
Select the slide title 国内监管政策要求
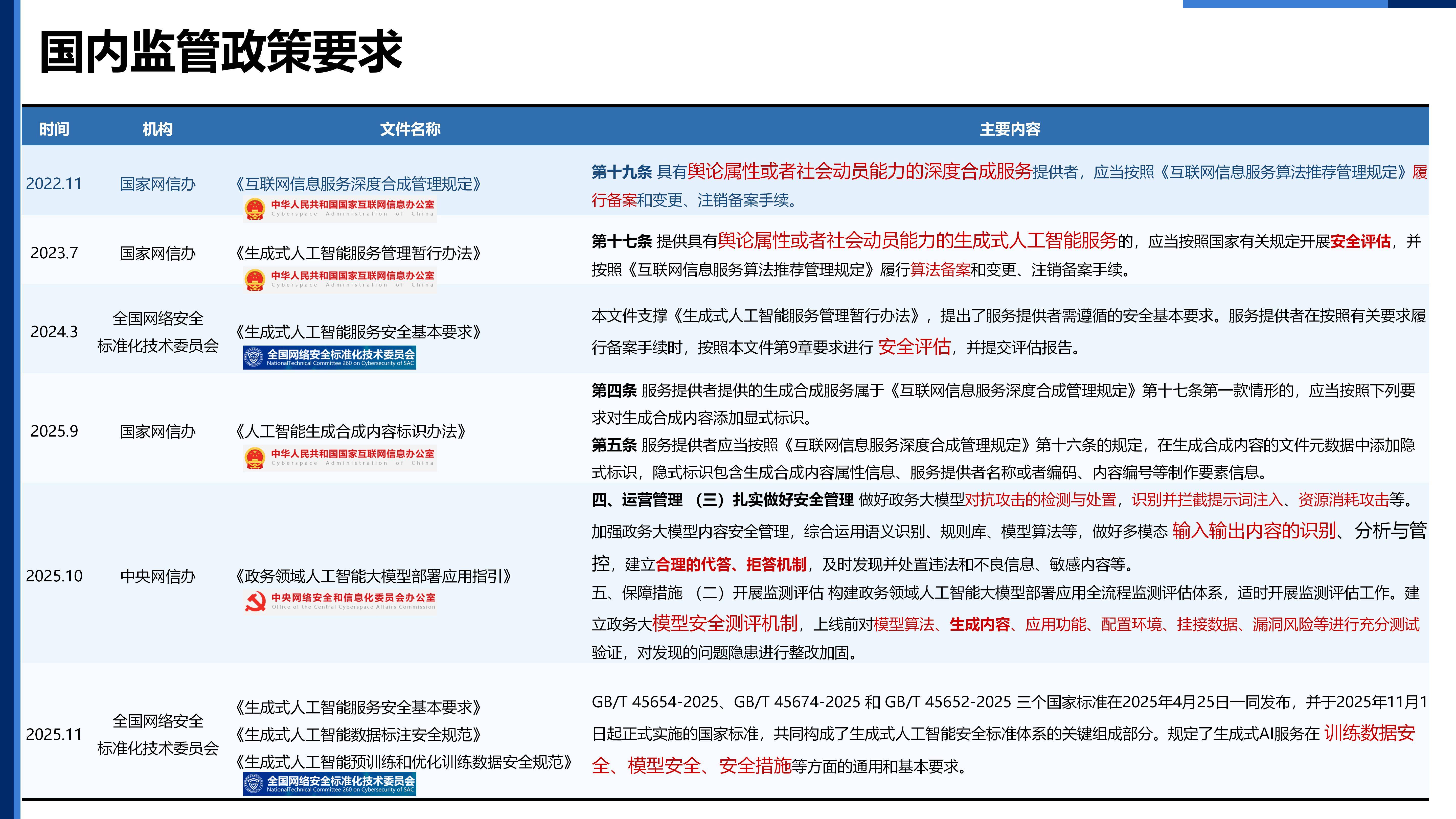221,52
